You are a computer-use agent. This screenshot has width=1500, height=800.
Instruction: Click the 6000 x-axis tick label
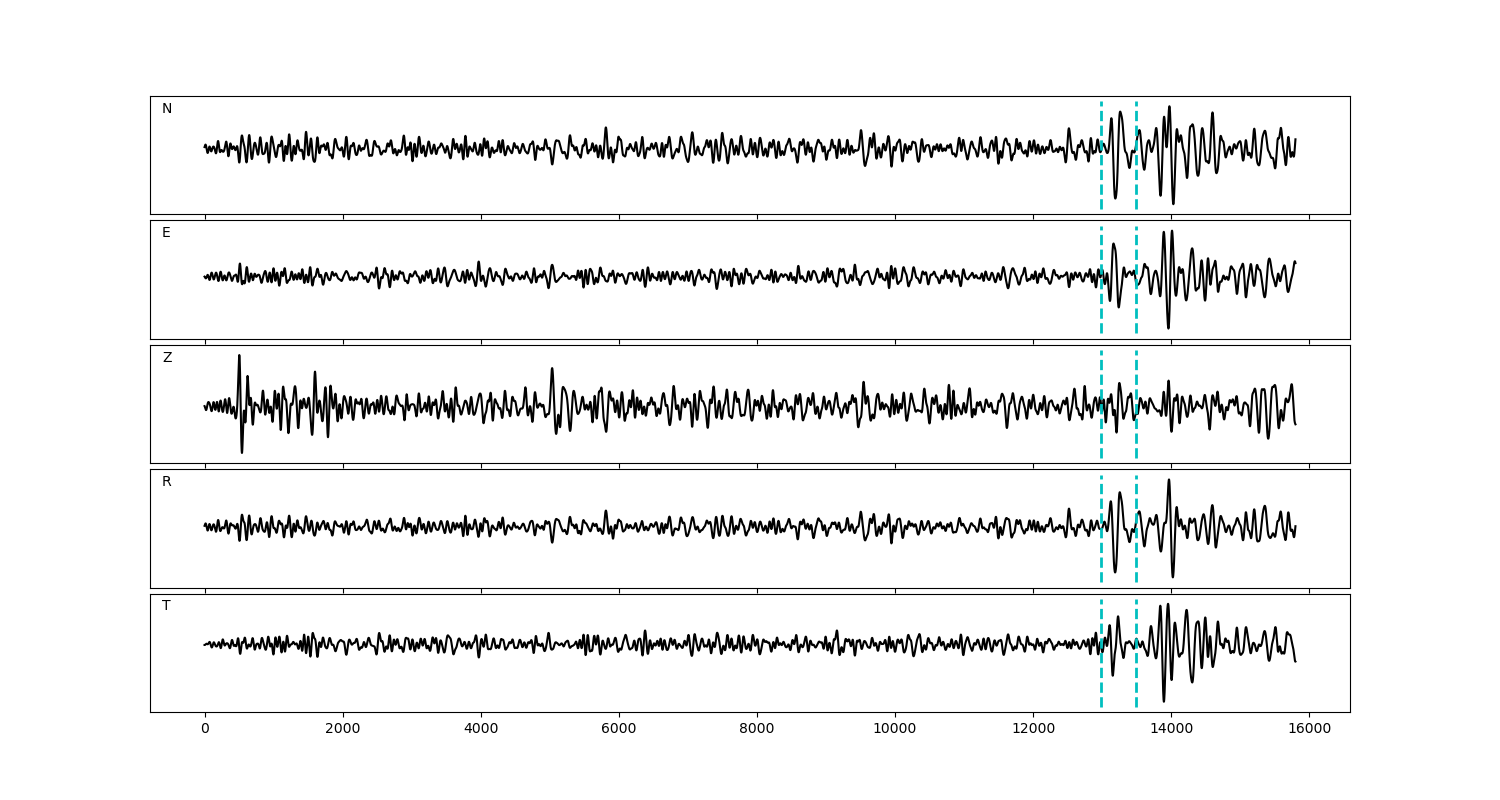coord(619,730)
